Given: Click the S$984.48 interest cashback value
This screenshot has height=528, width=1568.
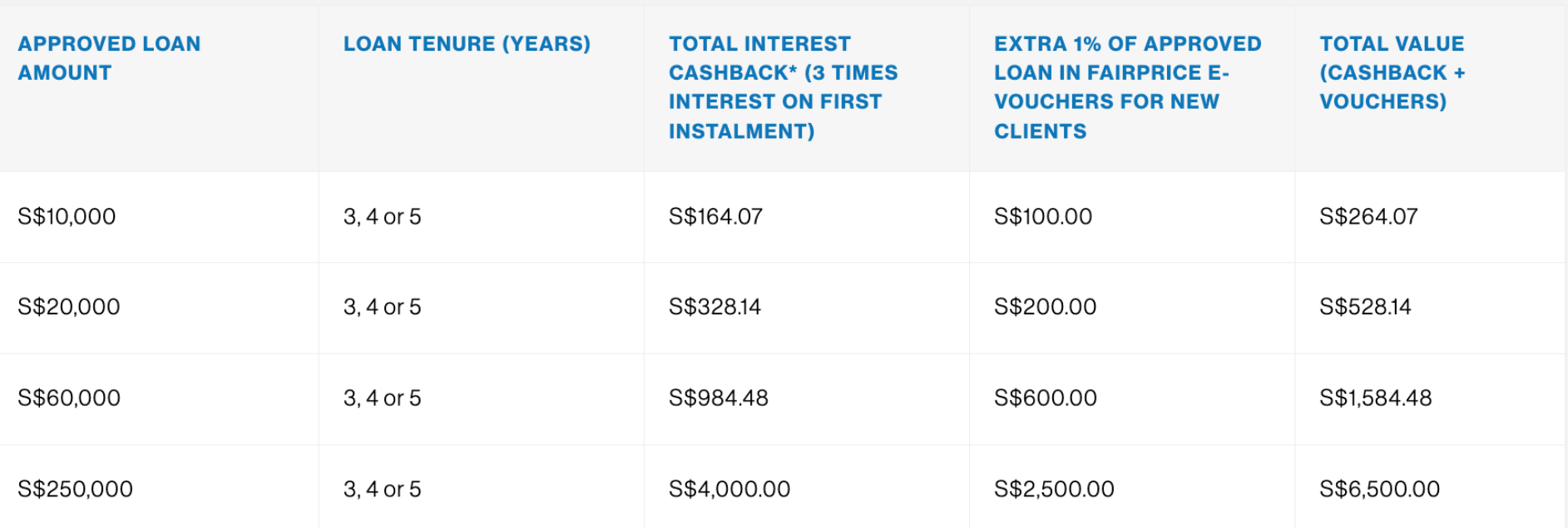Looking at the screenshot, I should tap(719, 398).
